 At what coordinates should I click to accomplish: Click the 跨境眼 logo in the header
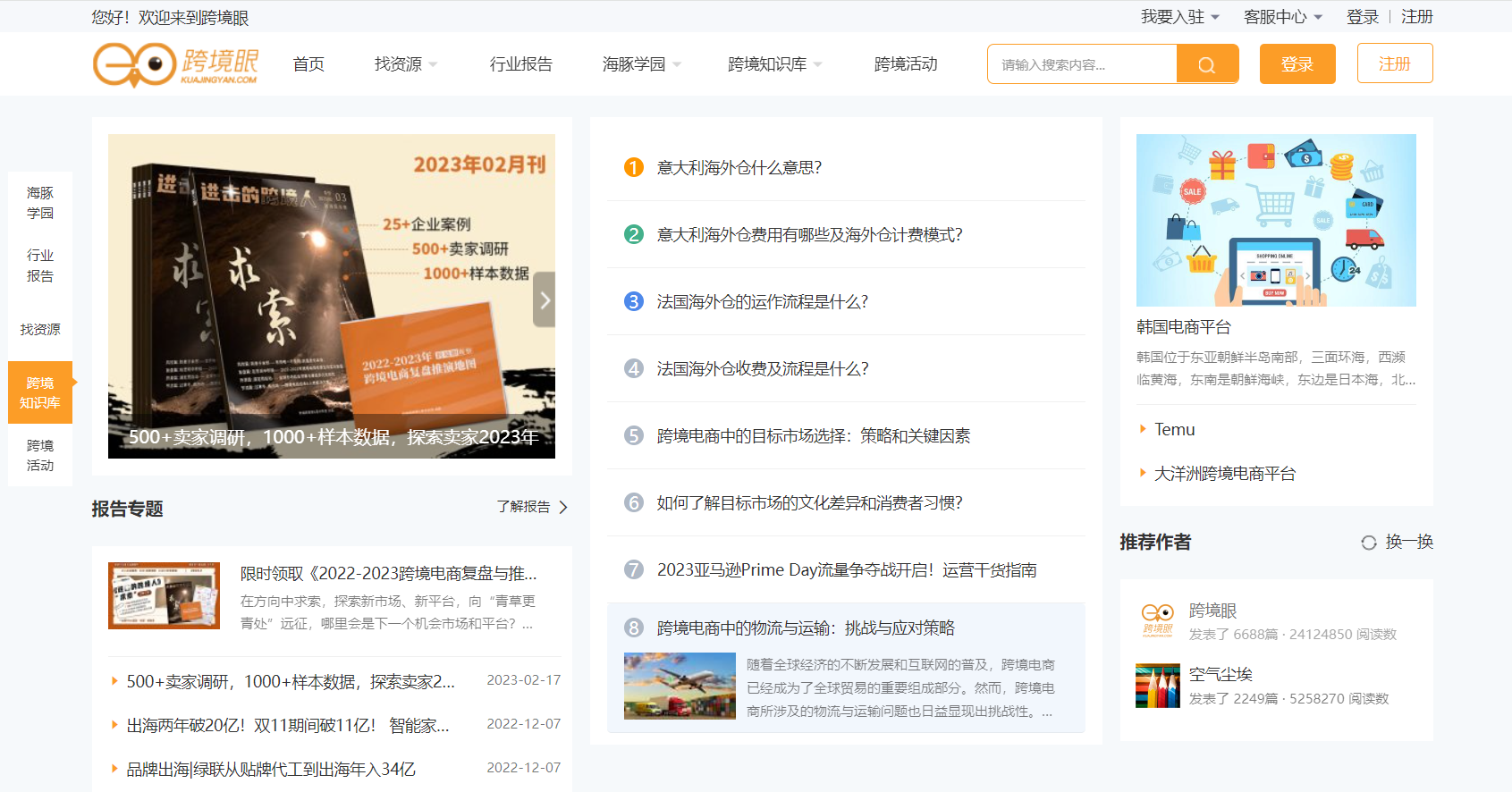pyautogui.click(x=175, y=64)
